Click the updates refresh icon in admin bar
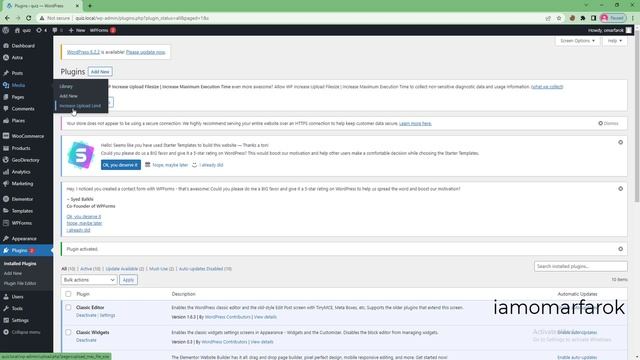Image resolution: width=640 pixels, height=360 pixels. coord(39,30)
